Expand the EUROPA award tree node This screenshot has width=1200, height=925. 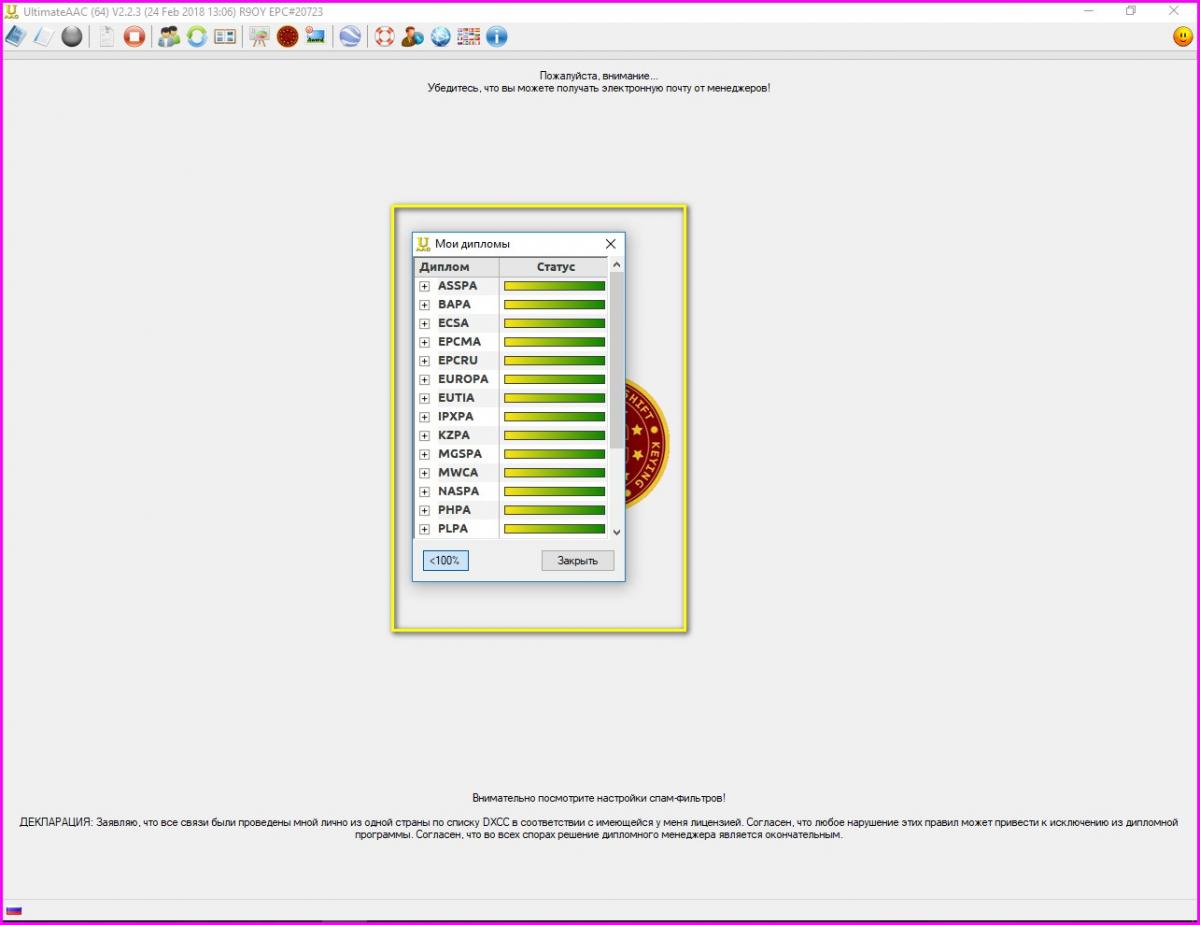coord(425,380)
